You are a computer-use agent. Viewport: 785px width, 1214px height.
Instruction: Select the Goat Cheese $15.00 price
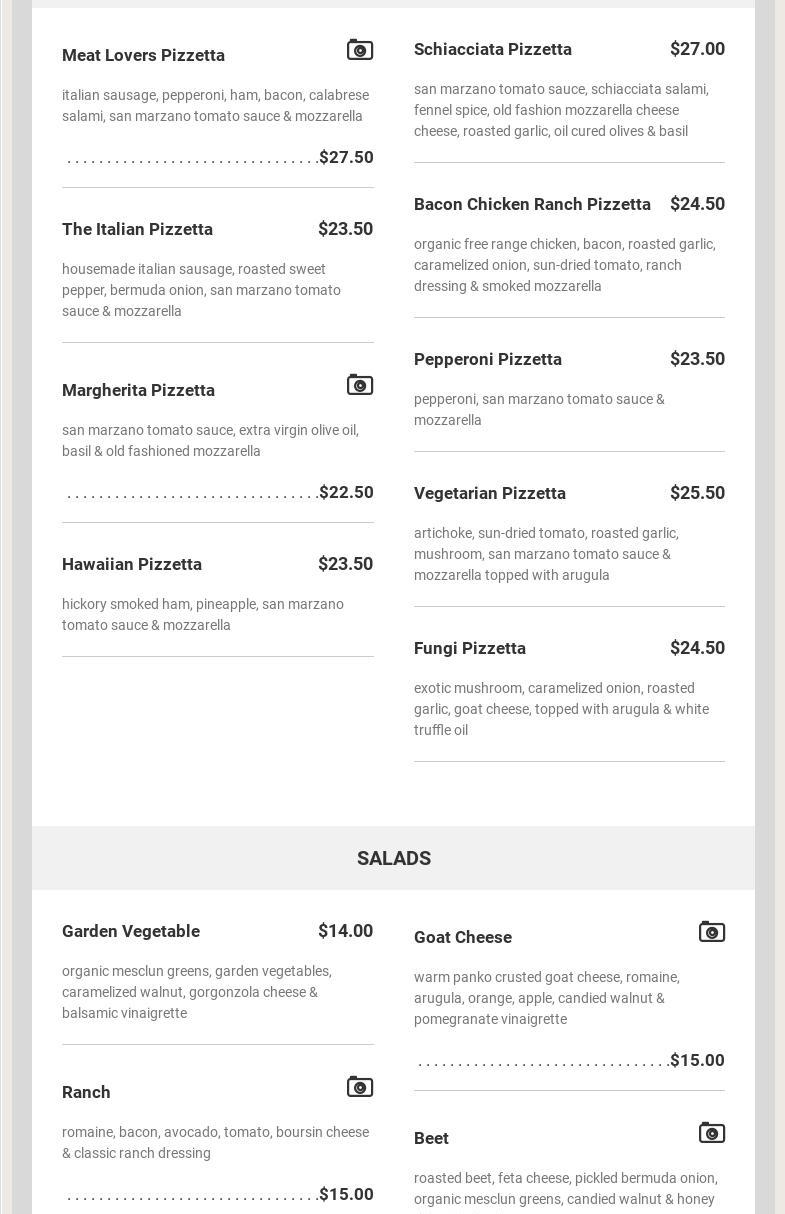point(697,1060)
